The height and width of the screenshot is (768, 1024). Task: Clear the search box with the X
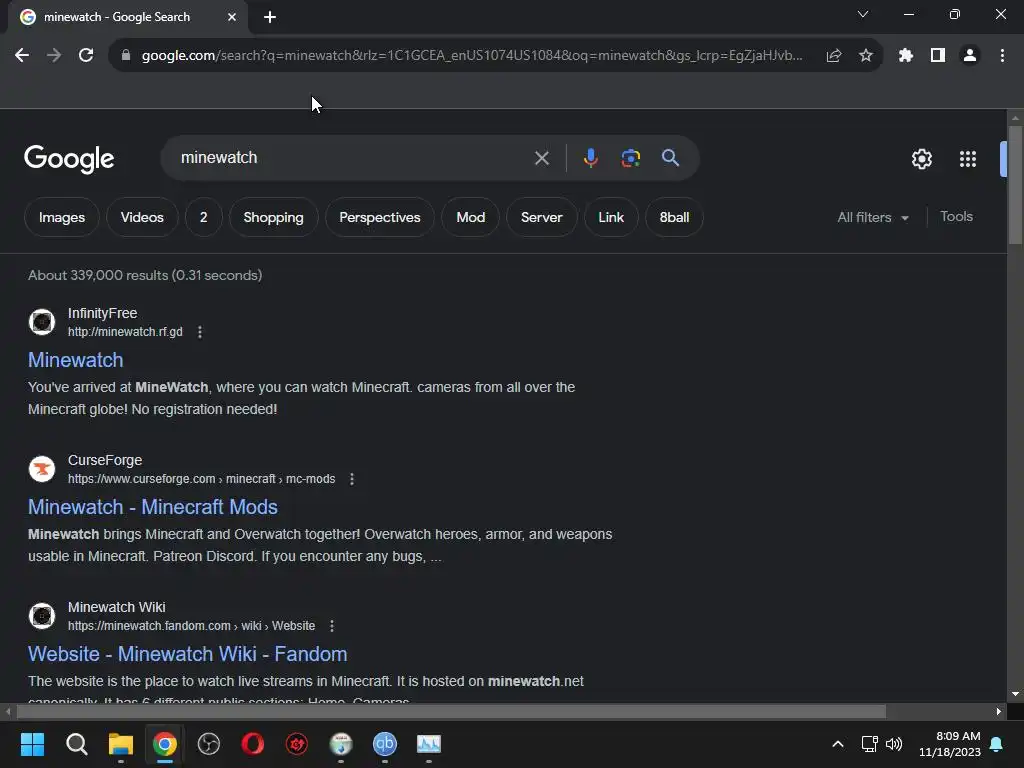541,158
